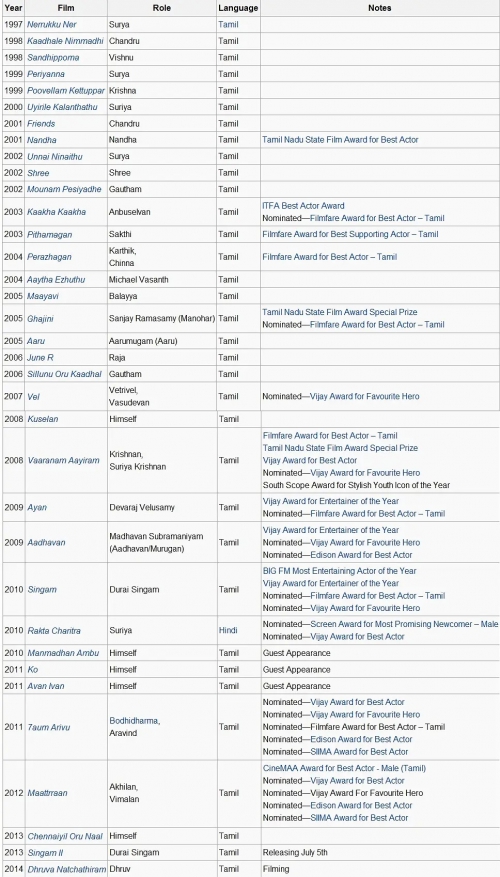Click Vijay Award for Best Actor under Vaaranam Aayiram
500x877 pixels.
click(x=310, y=460)
